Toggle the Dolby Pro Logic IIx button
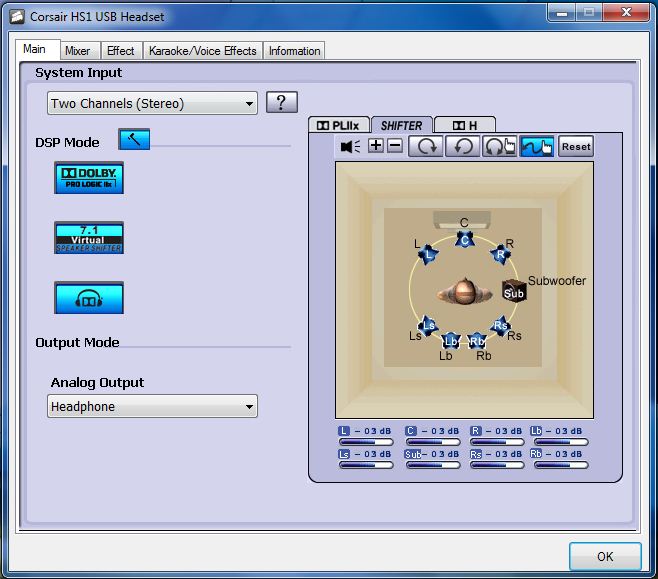 point(89,178)
